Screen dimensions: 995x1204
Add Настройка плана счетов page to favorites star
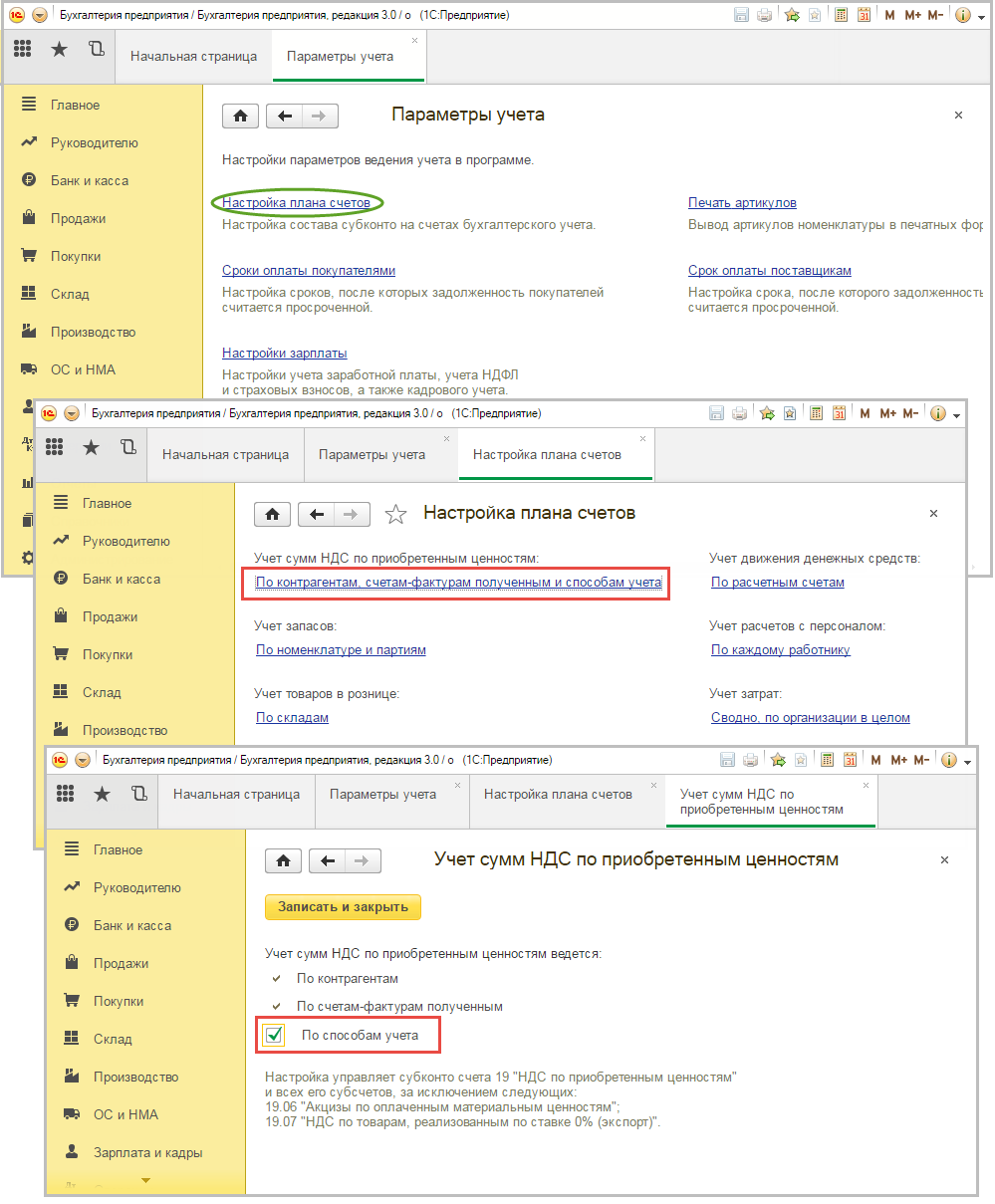(395, 514)
